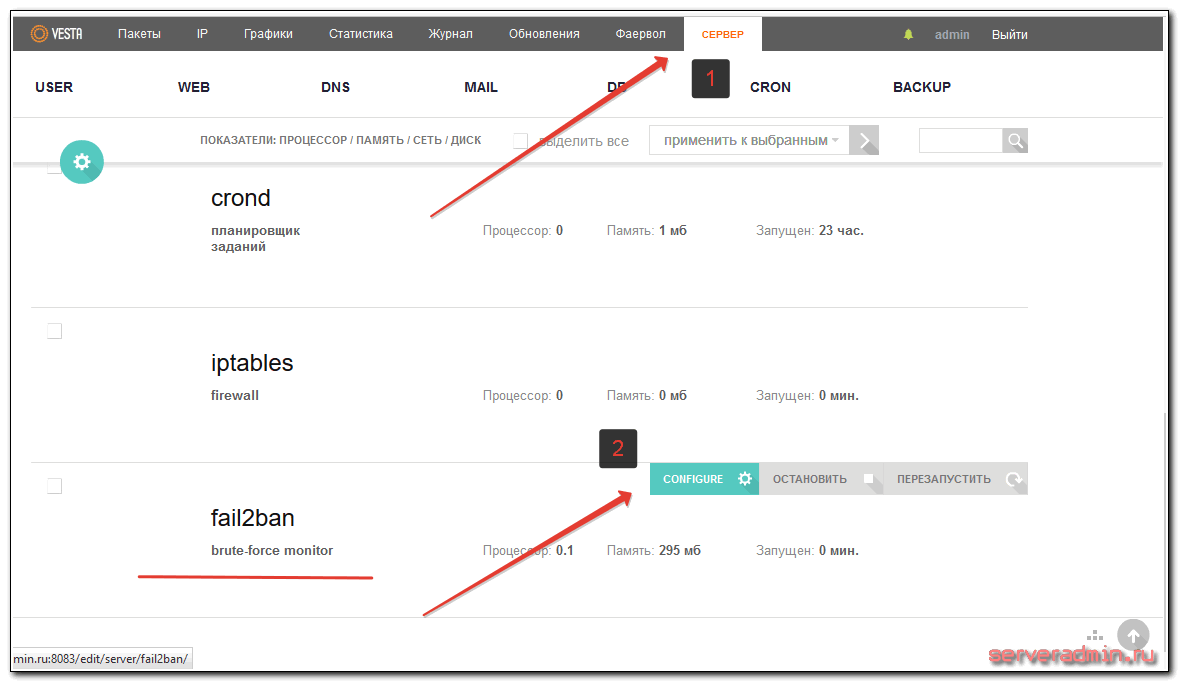Click the Выйти logout link
Screen dimensions: 1180x683
1009,35
